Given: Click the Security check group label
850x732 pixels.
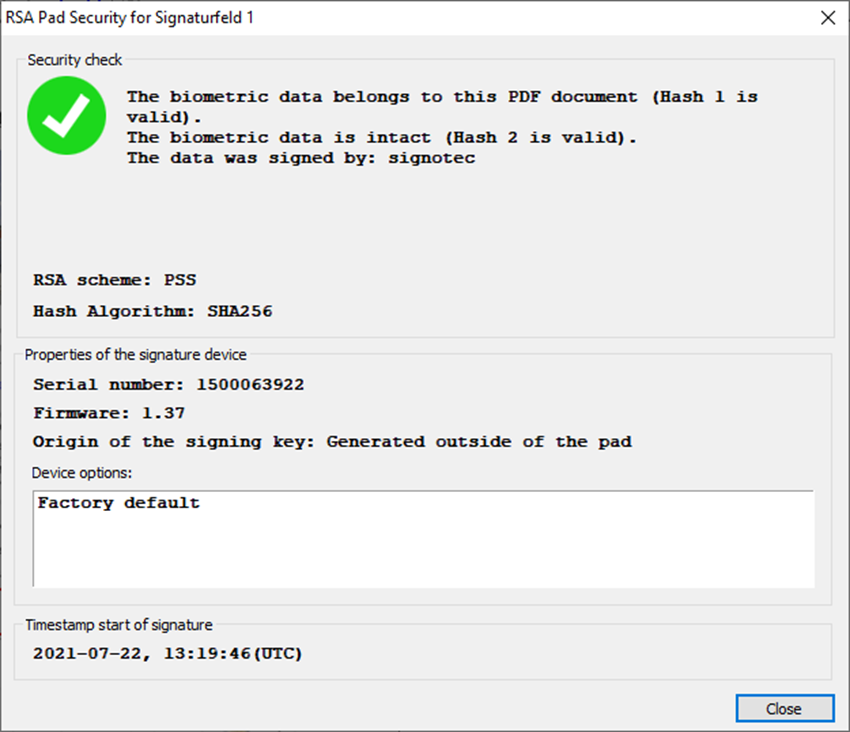Looking at the screenshot, I should (x=75, y=60).
